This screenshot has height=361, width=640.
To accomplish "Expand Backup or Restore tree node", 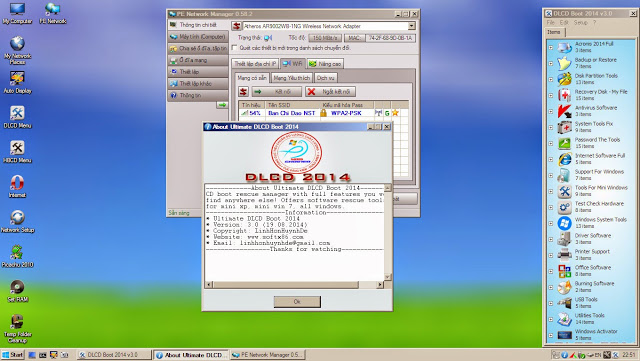I will pyautogui.click(x=551, y=63).
